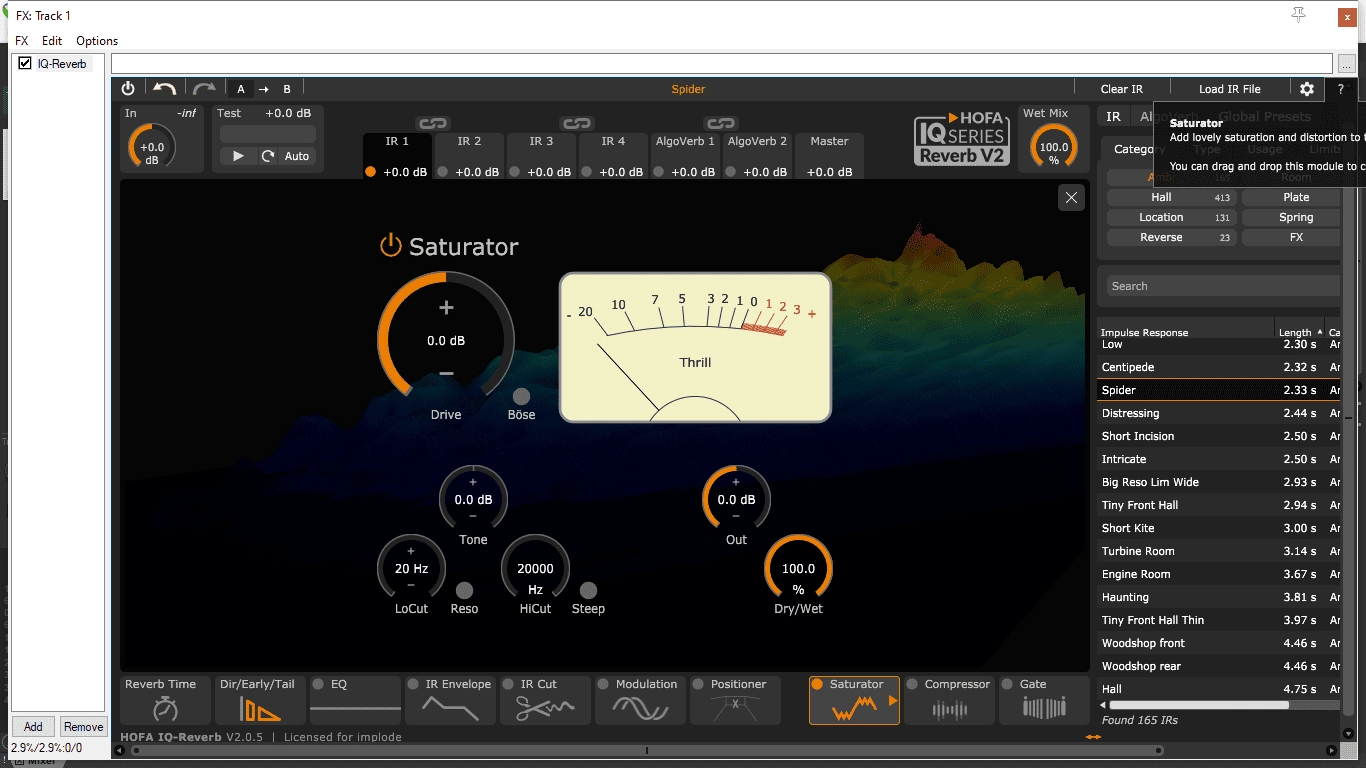Click the link icon between IR 3 and IR 4

coord(576,123)
